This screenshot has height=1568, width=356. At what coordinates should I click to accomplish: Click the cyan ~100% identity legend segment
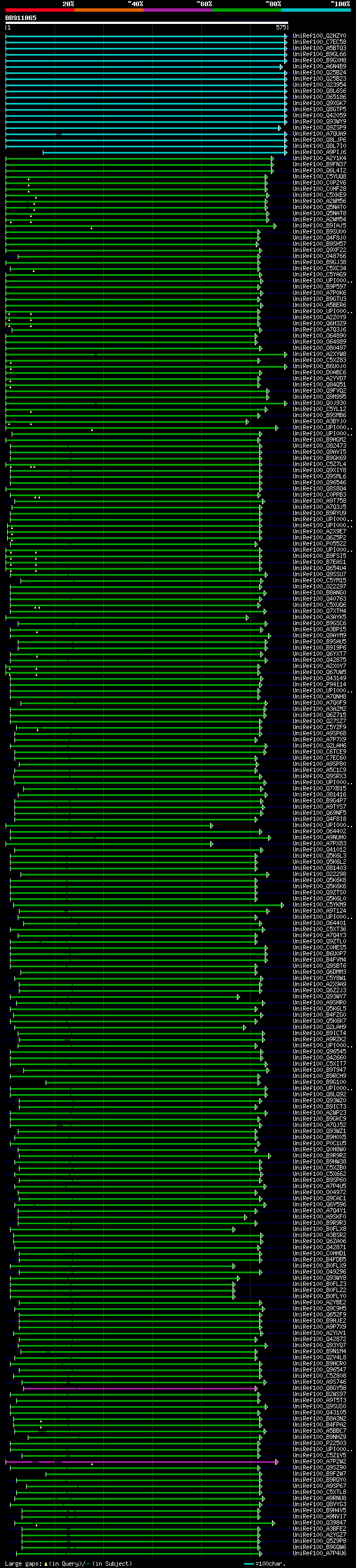(316, 11)
